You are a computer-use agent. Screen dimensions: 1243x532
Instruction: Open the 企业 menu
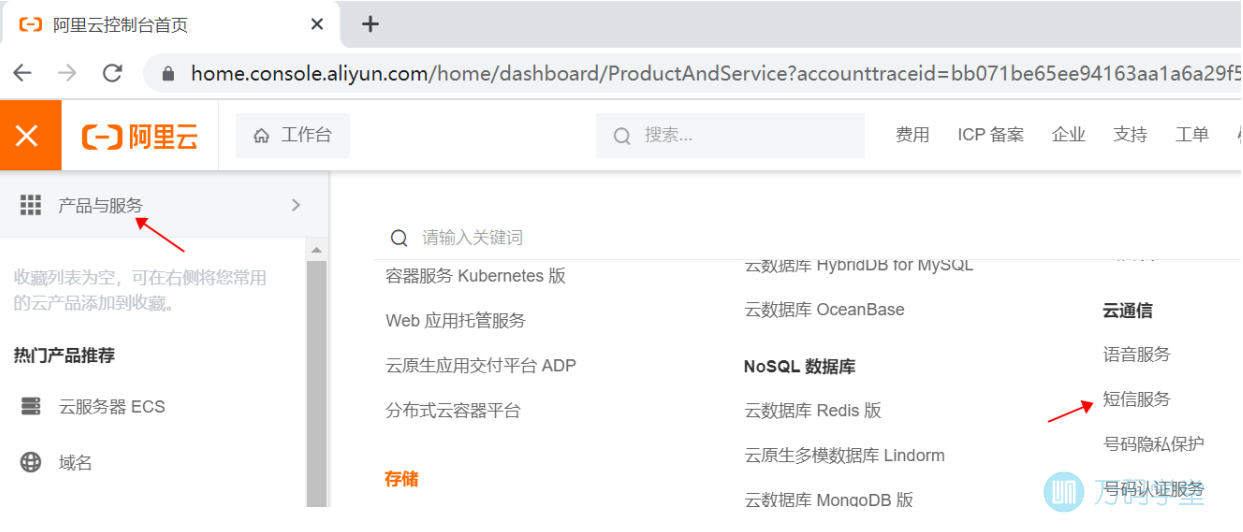coord(1068,135)
